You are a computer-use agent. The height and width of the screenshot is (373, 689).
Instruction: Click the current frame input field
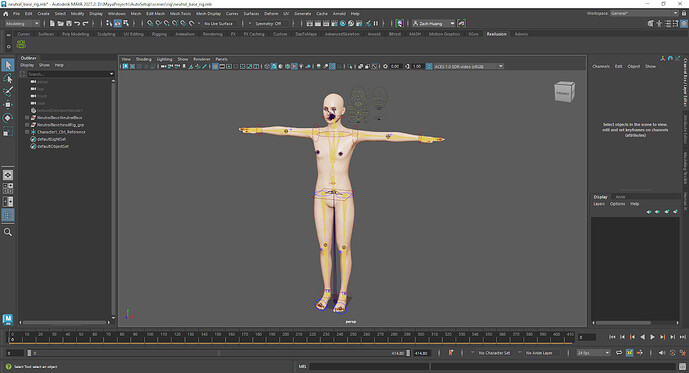pyautogui.click(x=587, y=337)
